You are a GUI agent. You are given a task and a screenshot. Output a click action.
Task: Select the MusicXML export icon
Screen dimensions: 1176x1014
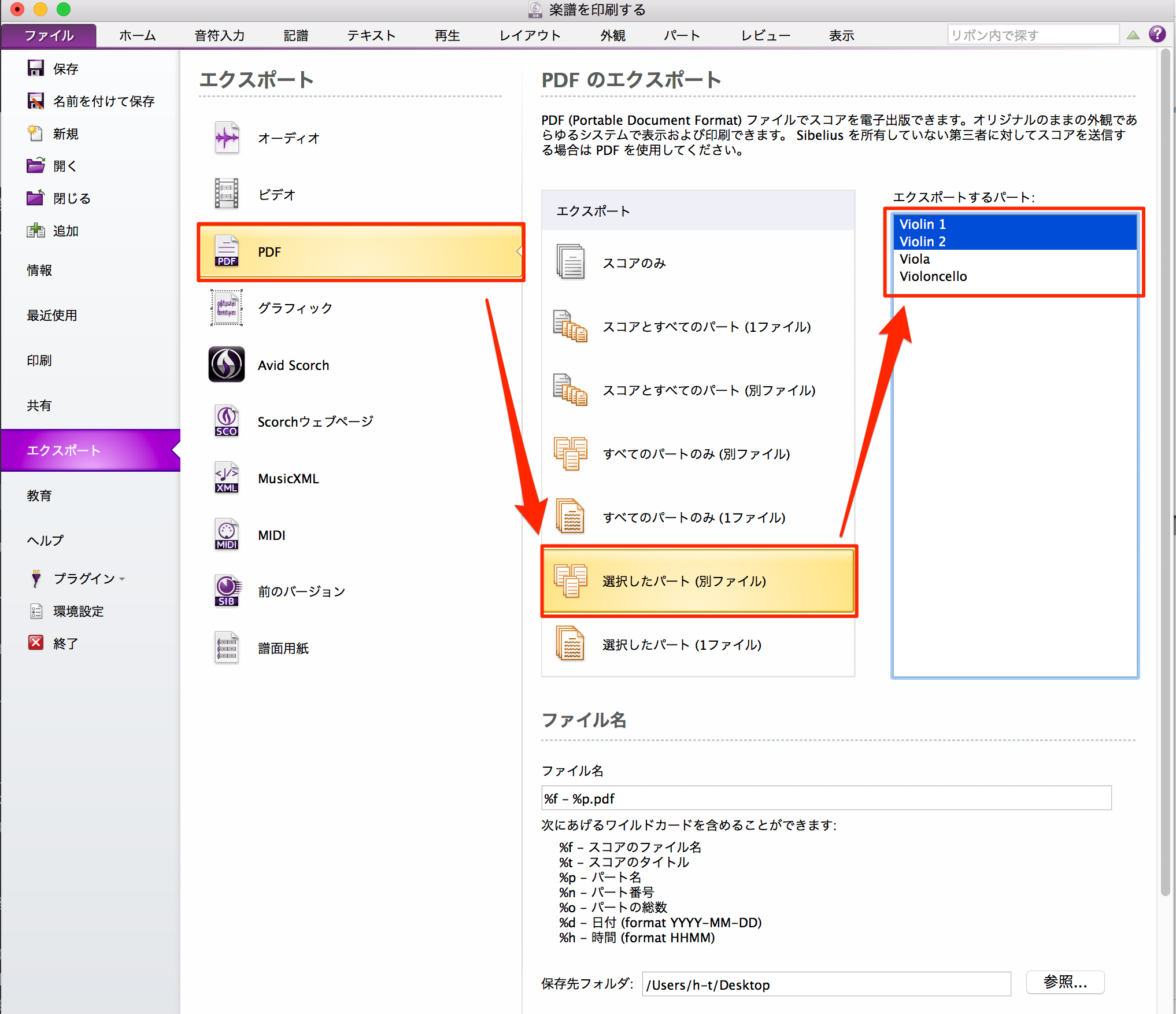(x=227, y=478)
